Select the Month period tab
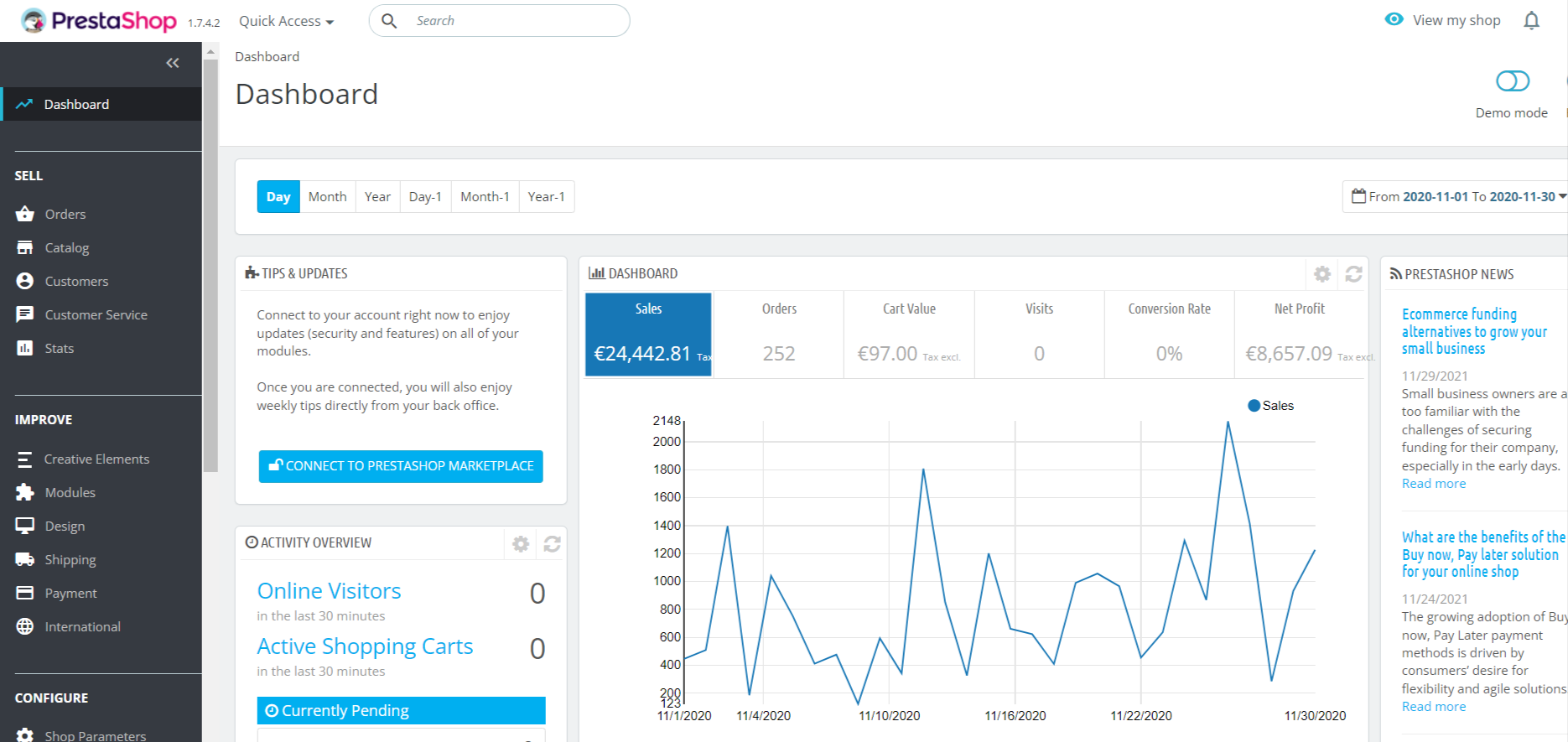The width and height of the screenshot is (1568, 742). tap(327, 197)
